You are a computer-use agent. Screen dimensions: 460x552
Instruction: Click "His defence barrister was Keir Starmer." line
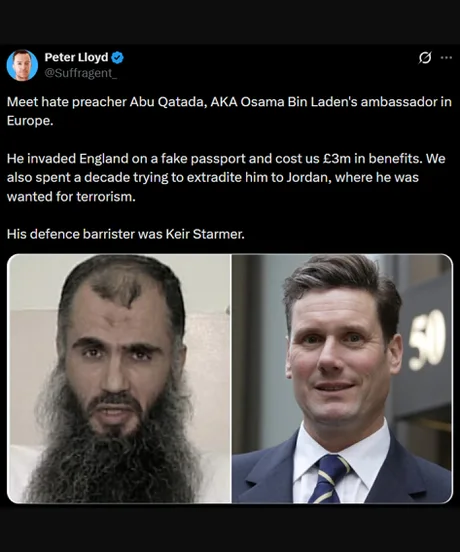pyautogui.click(x=126, y=234)
